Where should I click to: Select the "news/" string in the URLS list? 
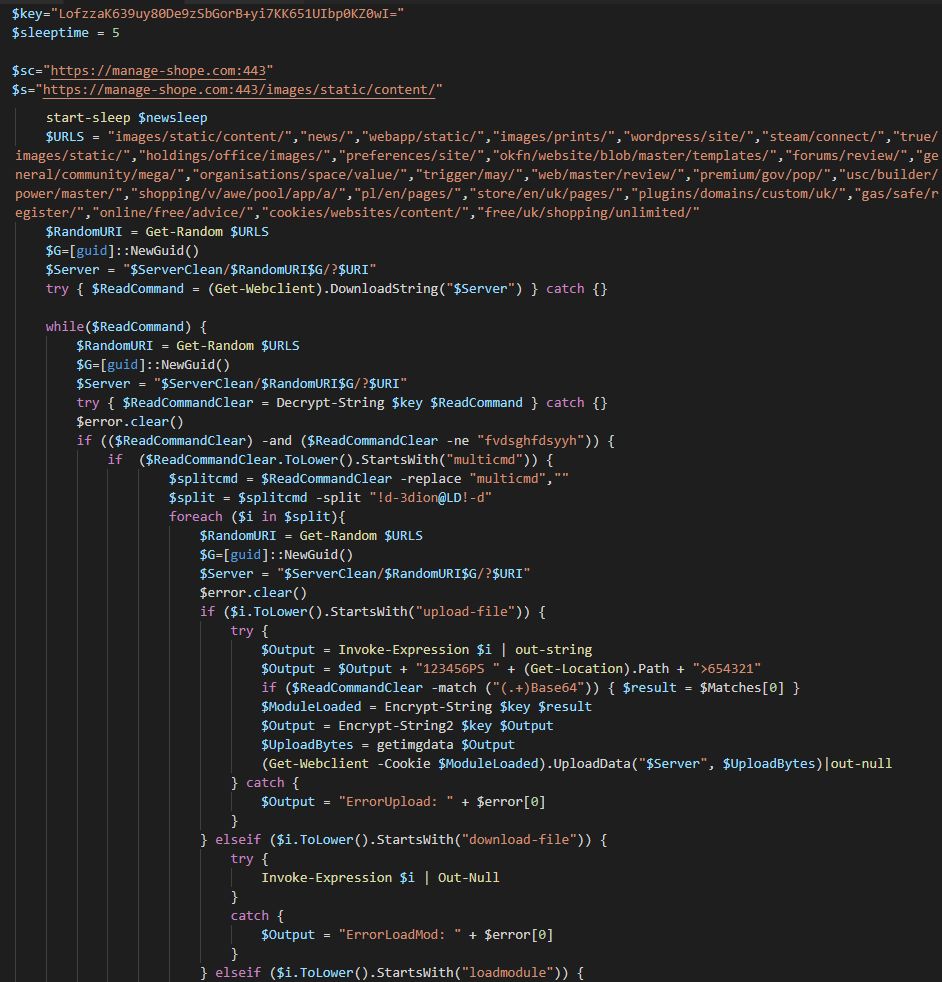(327, 137)
